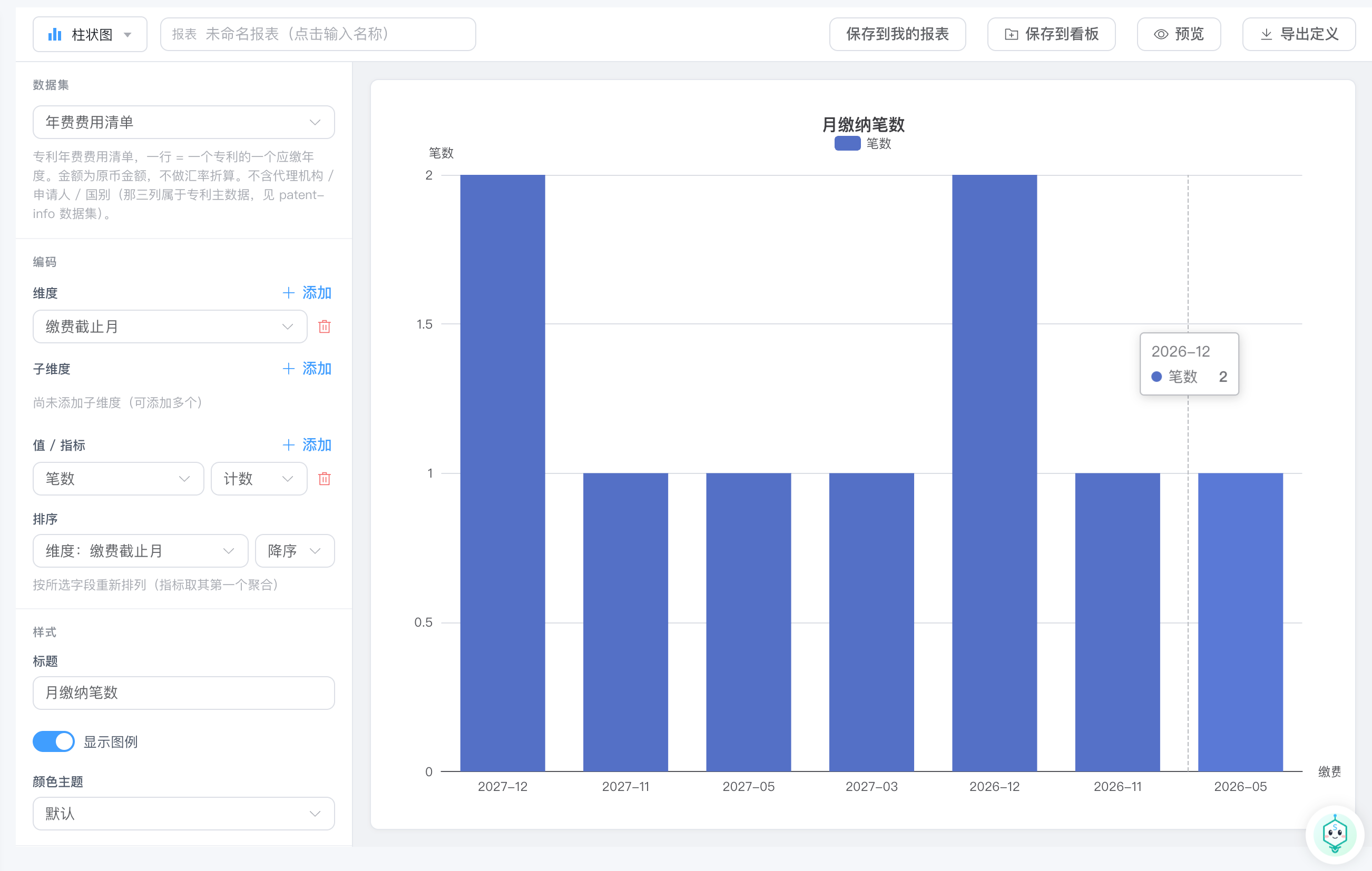The width and height of the screenshot is (1372, 871).
Task: Click the 2026-12 bar in chart
Action: 994,472
